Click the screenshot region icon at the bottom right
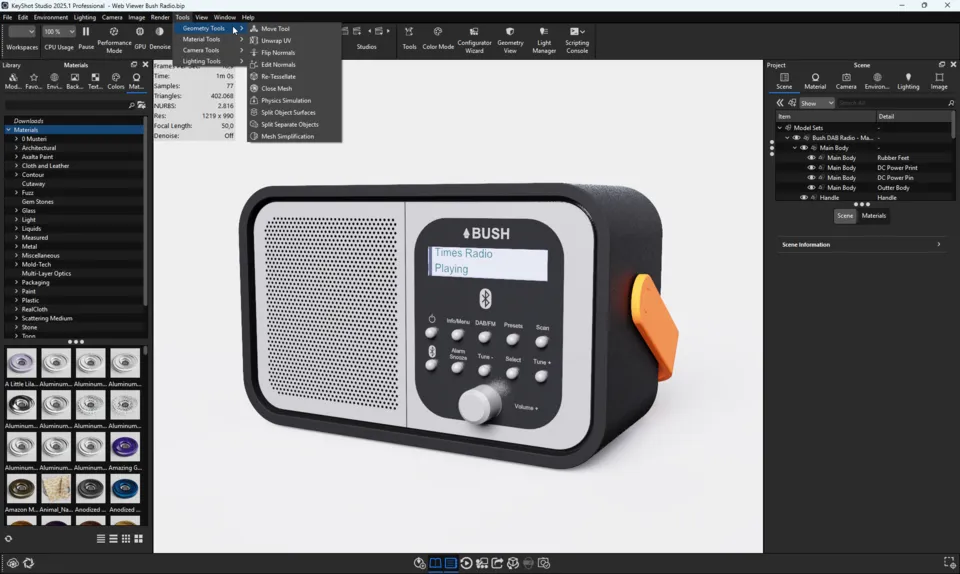Screen dimensions: 960x574 949,562
